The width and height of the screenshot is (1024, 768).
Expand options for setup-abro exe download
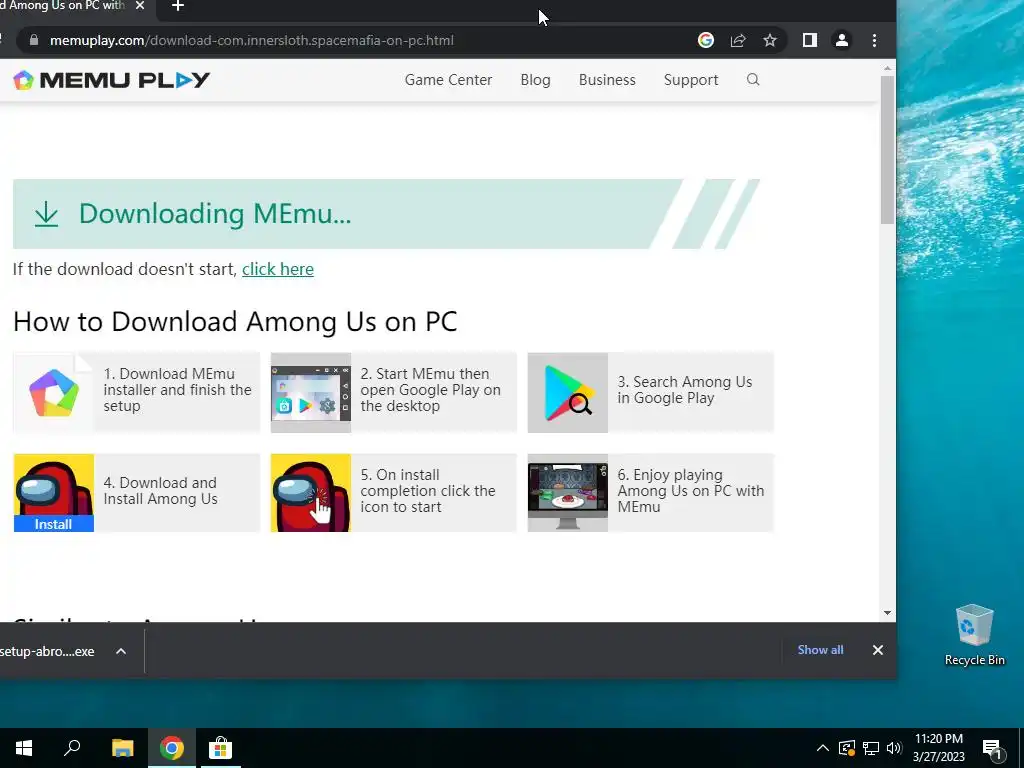121,651
